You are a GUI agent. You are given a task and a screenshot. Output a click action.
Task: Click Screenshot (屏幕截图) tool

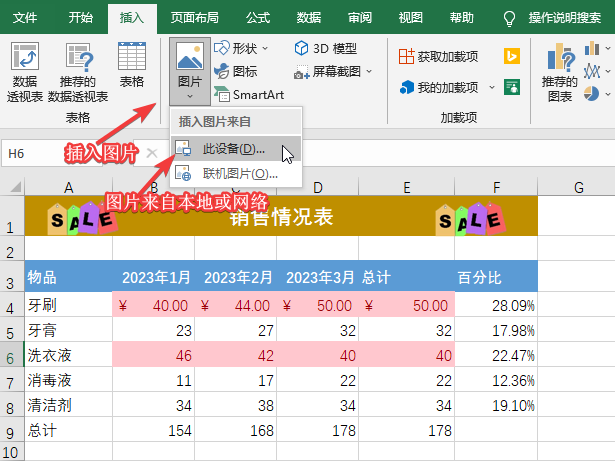(333, 71)
